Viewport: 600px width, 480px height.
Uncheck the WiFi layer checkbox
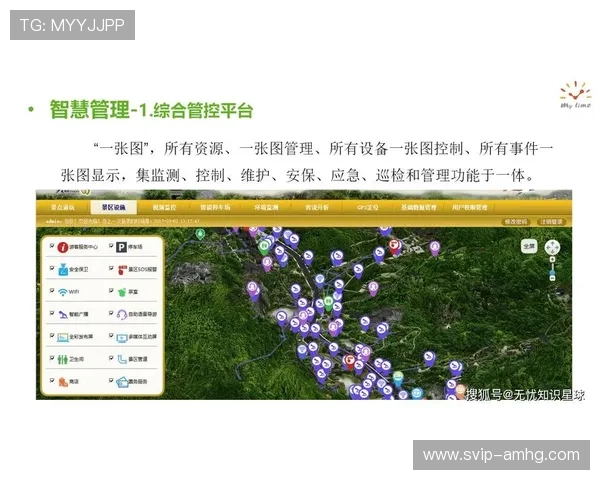click(x=52, y=291)
